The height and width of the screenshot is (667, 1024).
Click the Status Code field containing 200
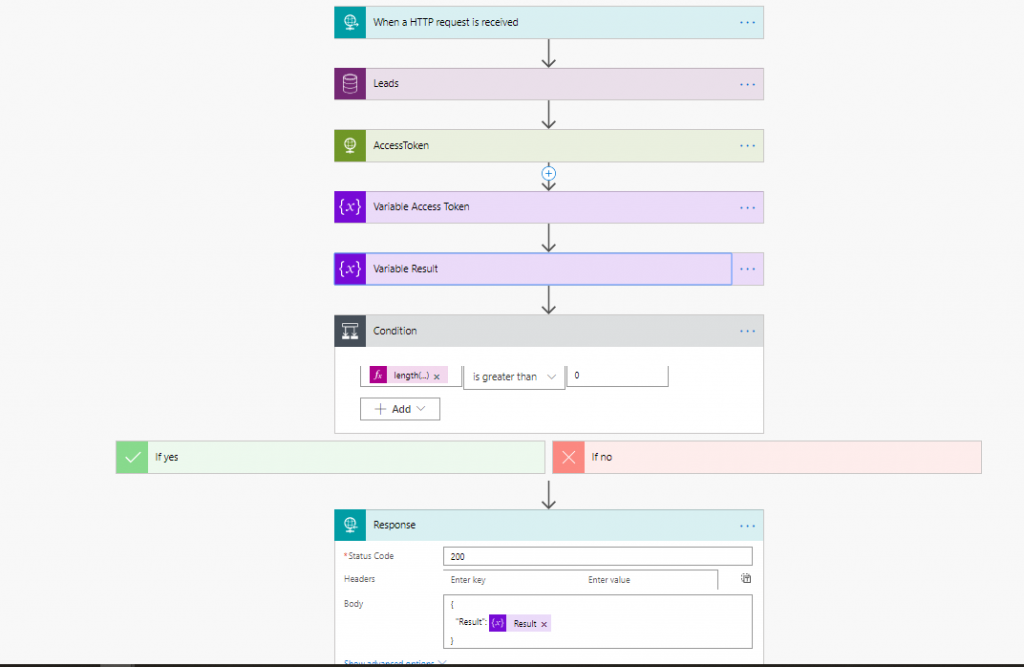(x=597, y=555)
